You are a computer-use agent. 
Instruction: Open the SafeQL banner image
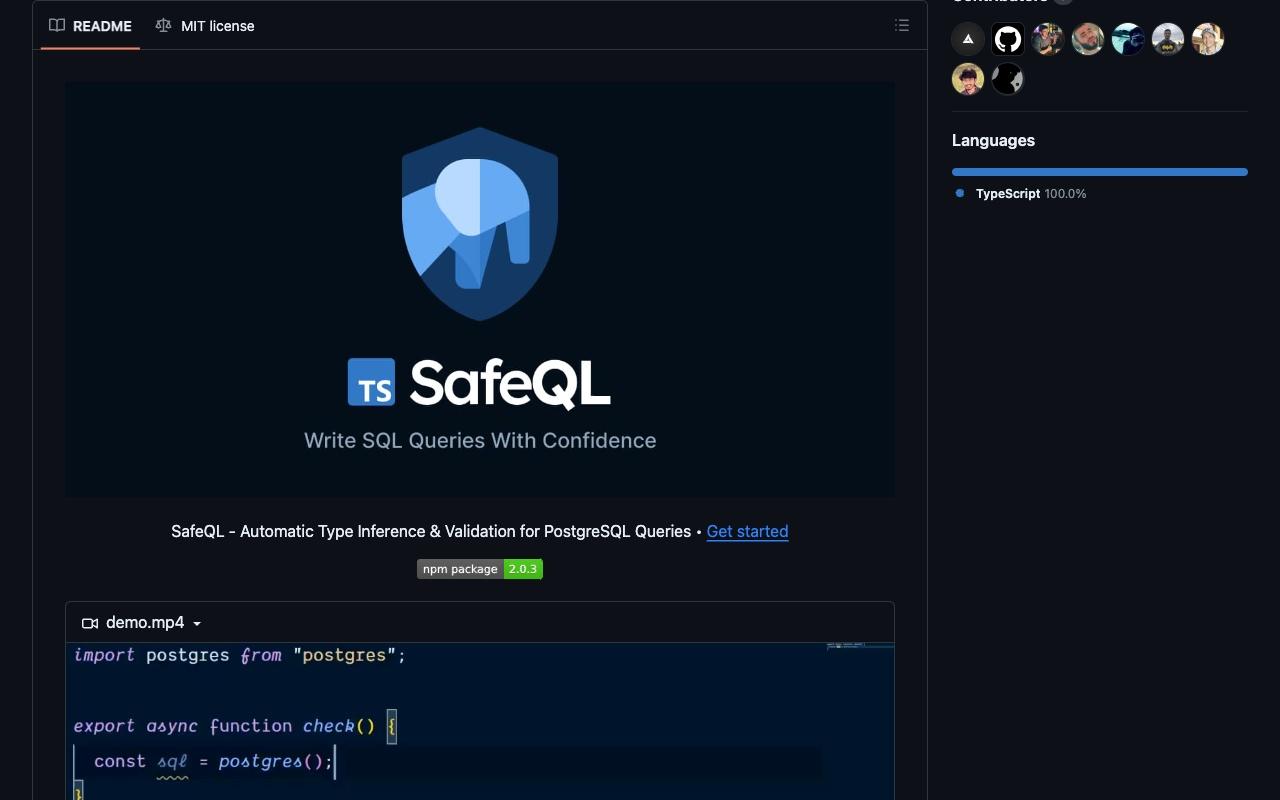point(480,290)
